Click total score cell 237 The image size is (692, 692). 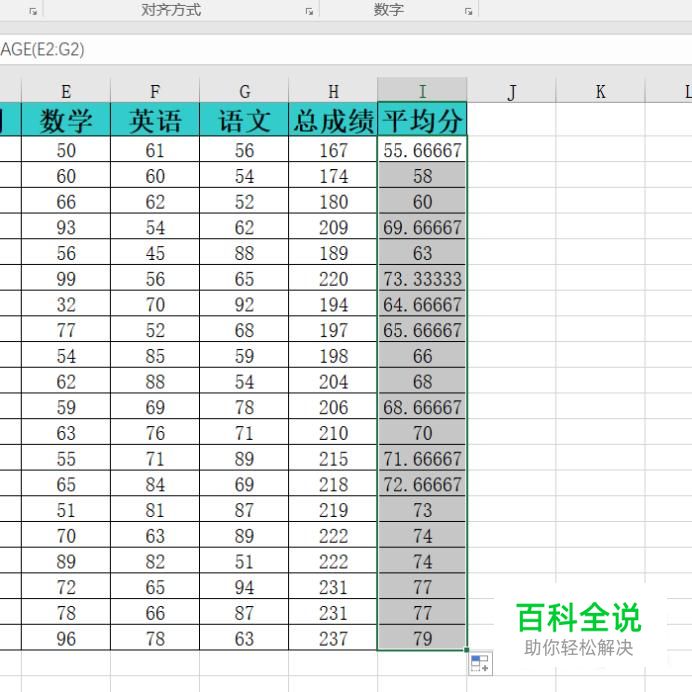click(x=333, y=638)
